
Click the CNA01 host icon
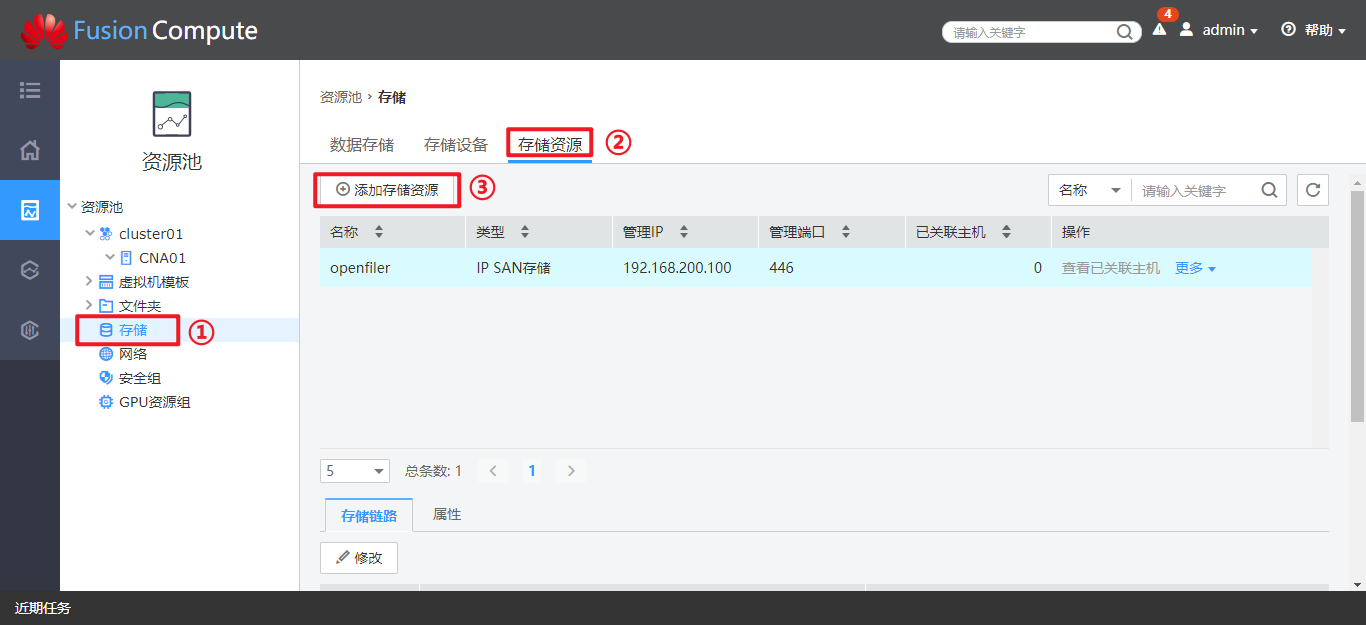point(126,258)
